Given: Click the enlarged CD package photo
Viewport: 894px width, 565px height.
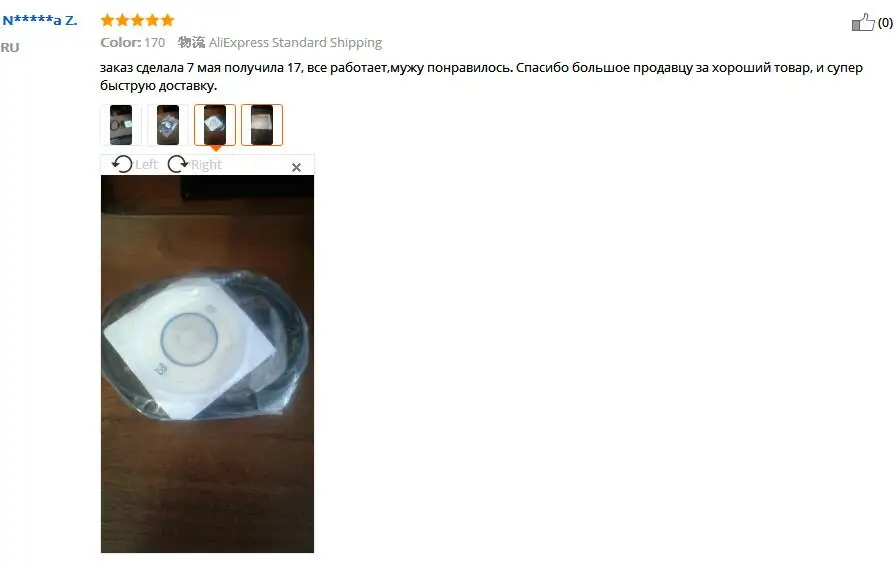Looking at the screenshot, I should [x=208, y=364].
